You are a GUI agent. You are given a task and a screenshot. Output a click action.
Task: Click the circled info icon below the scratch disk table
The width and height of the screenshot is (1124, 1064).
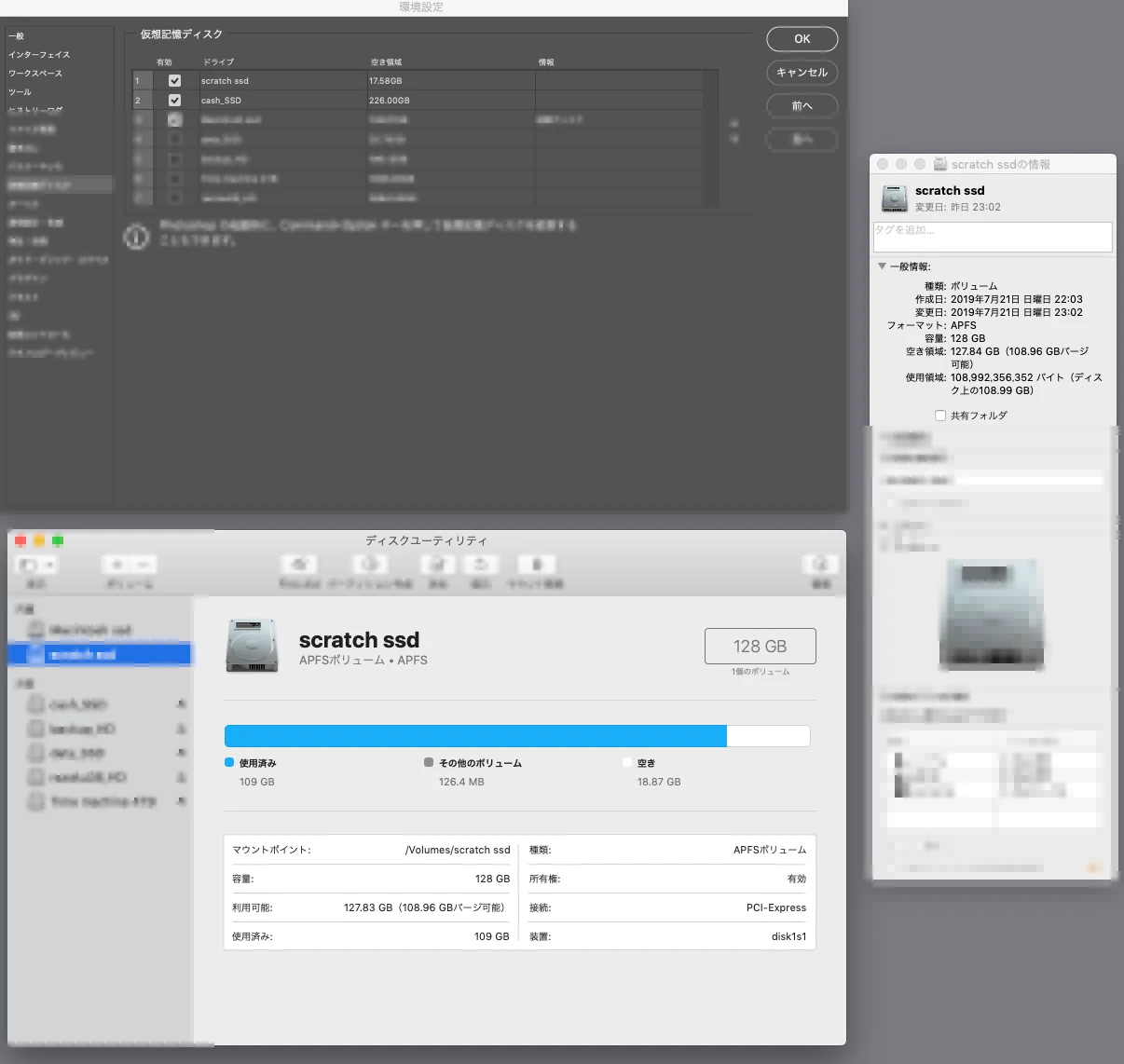pos(137,239)
